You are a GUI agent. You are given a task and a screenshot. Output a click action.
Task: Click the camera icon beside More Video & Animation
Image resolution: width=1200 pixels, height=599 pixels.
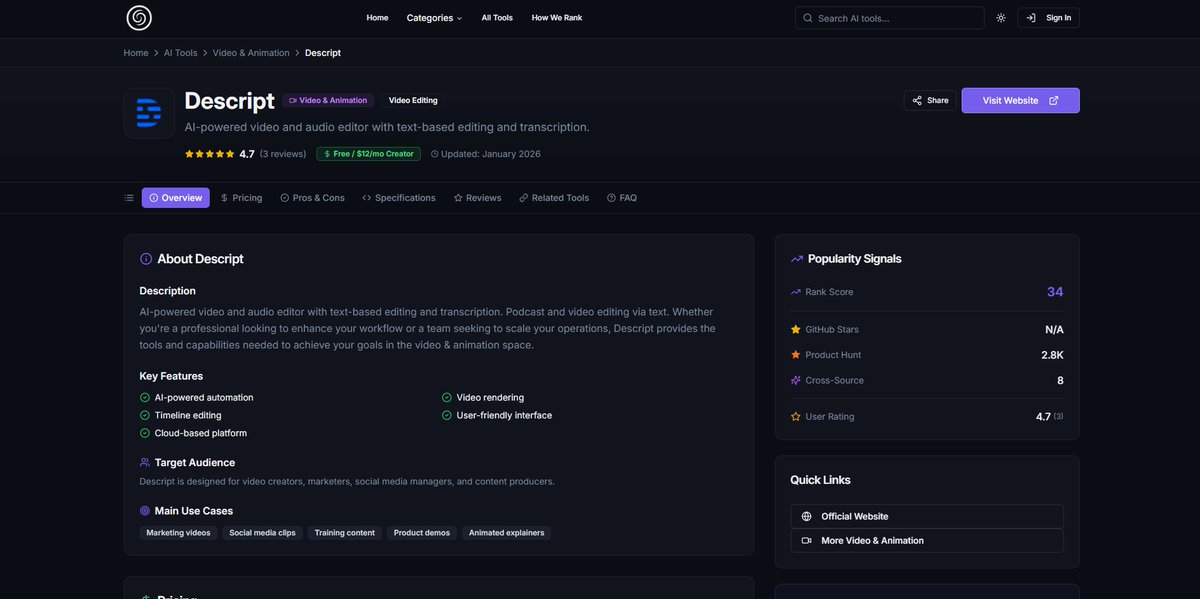[x=806, y=540]
